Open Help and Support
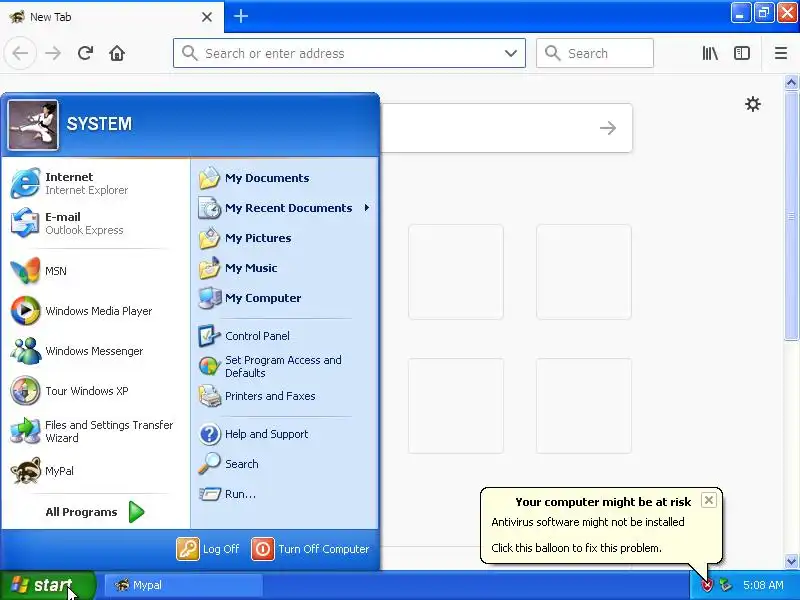 point(285,434)
